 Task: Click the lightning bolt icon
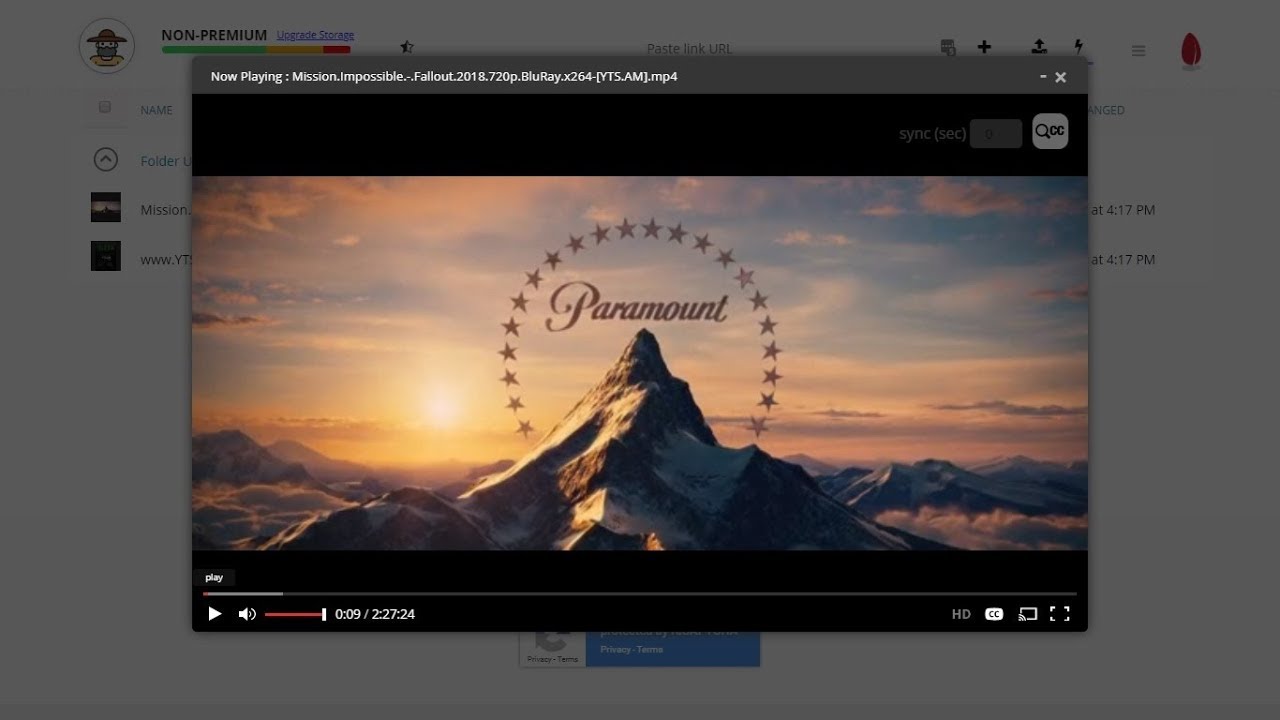pos(1078,47)
